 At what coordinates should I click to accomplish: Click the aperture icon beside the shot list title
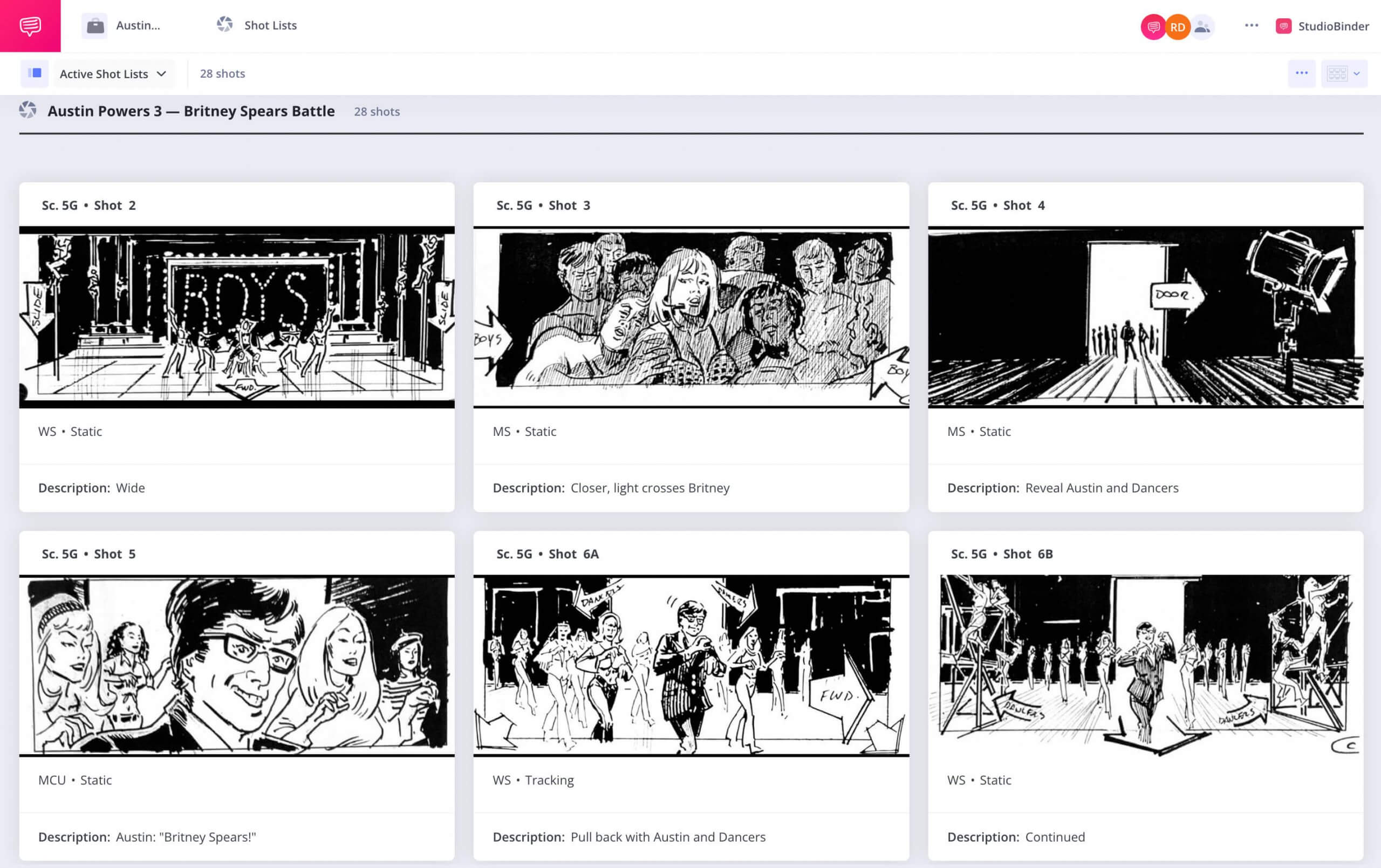(x=28, y=111)
